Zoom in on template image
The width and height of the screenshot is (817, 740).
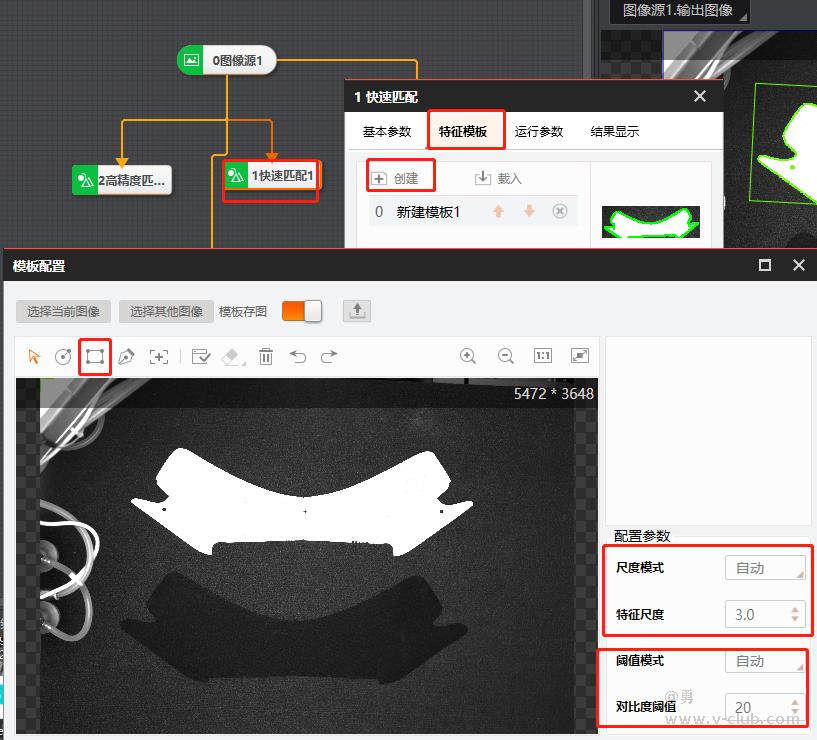click(468, 356)
